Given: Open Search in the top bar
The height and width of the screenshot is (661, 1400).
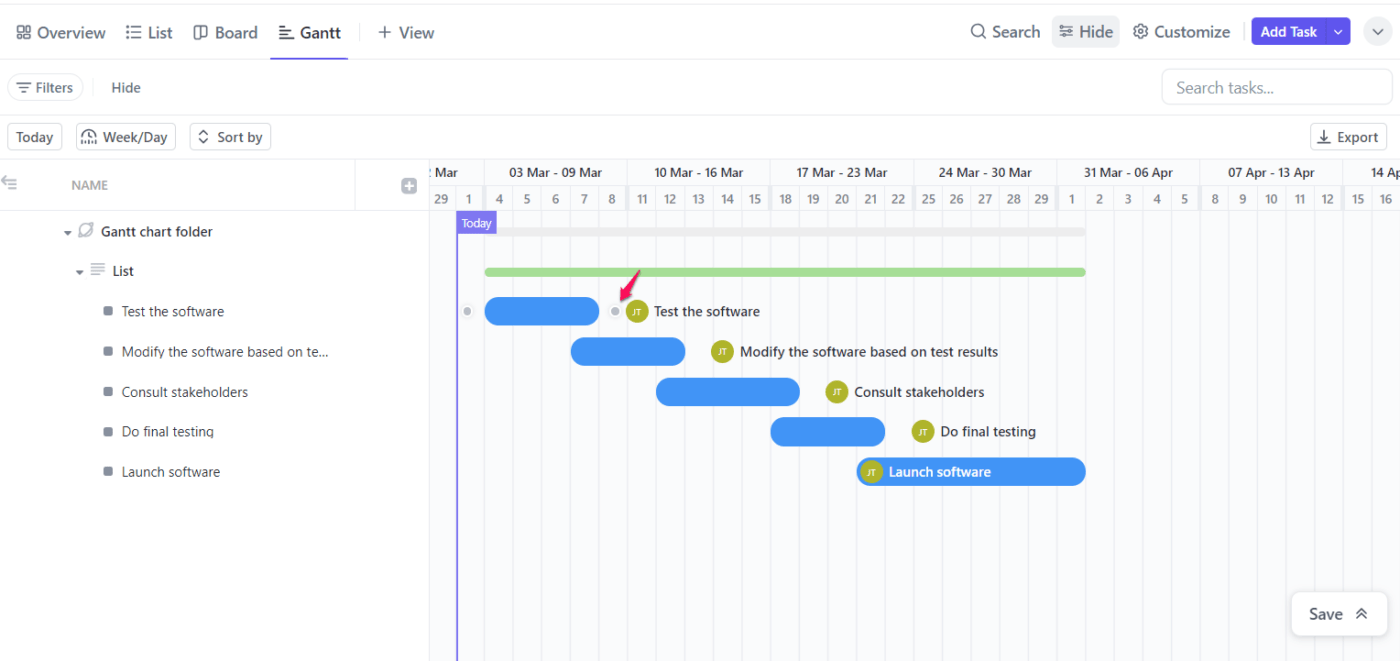Looking at the screenshot, I should 1005,32.
